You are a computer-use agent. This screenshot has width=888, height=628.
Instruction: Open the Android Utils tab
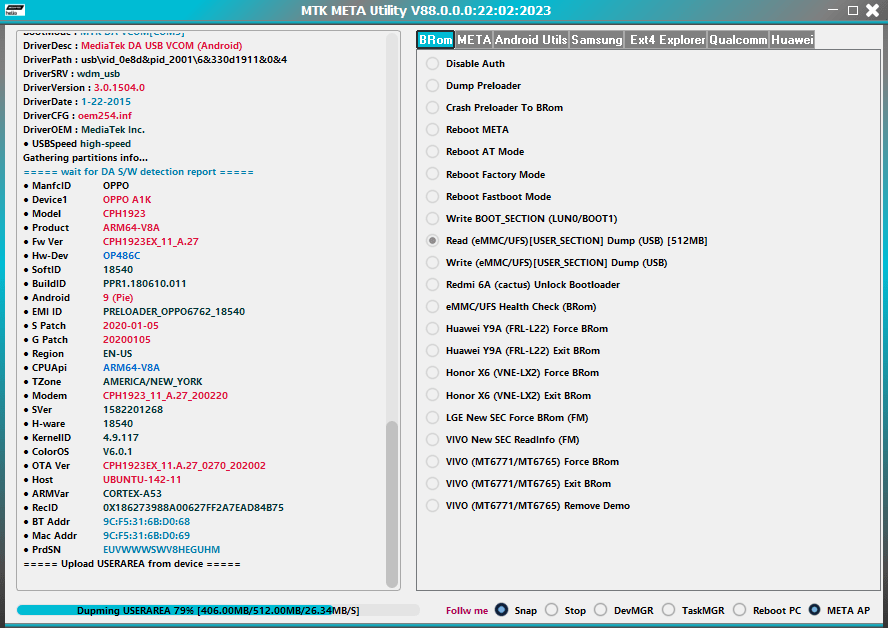coord(531,40)
